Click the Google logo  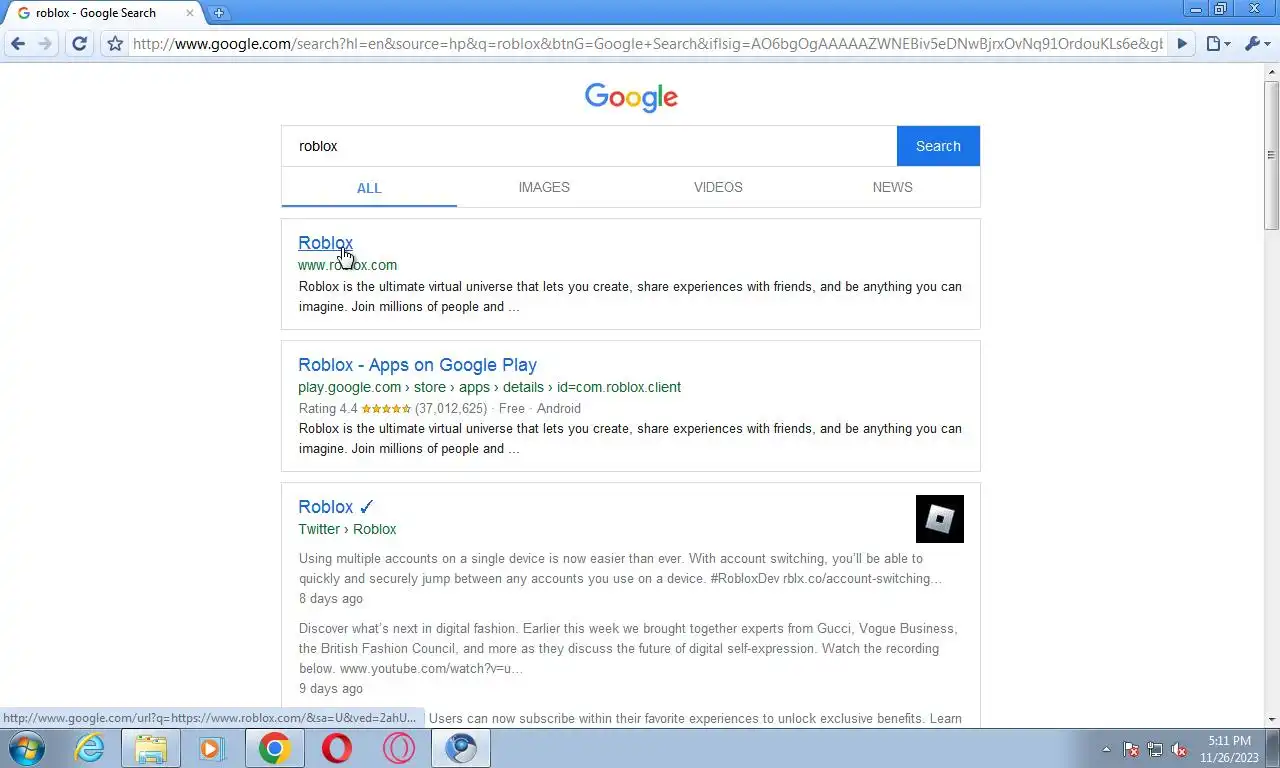[631, 97]
